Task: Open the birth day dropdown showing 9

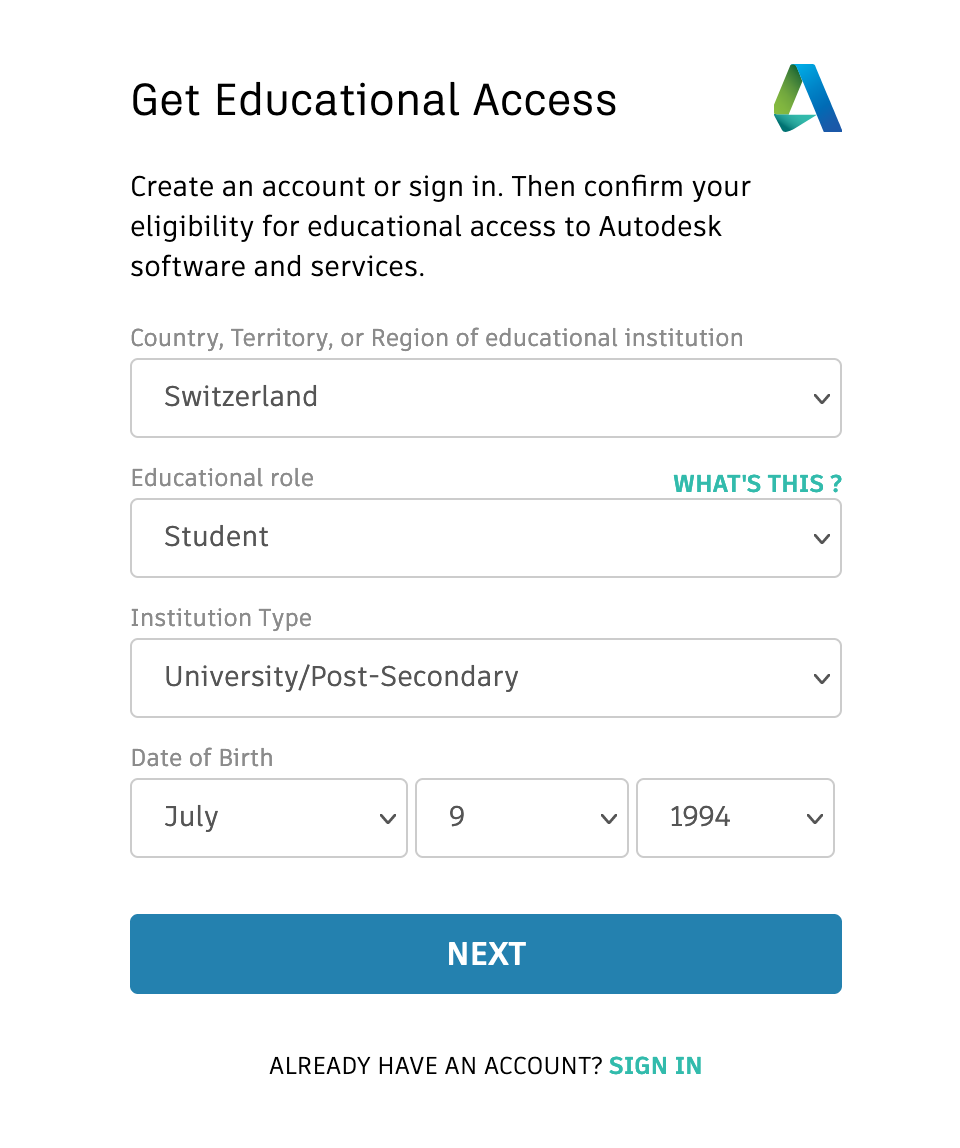Action: (x=521, y=818)
